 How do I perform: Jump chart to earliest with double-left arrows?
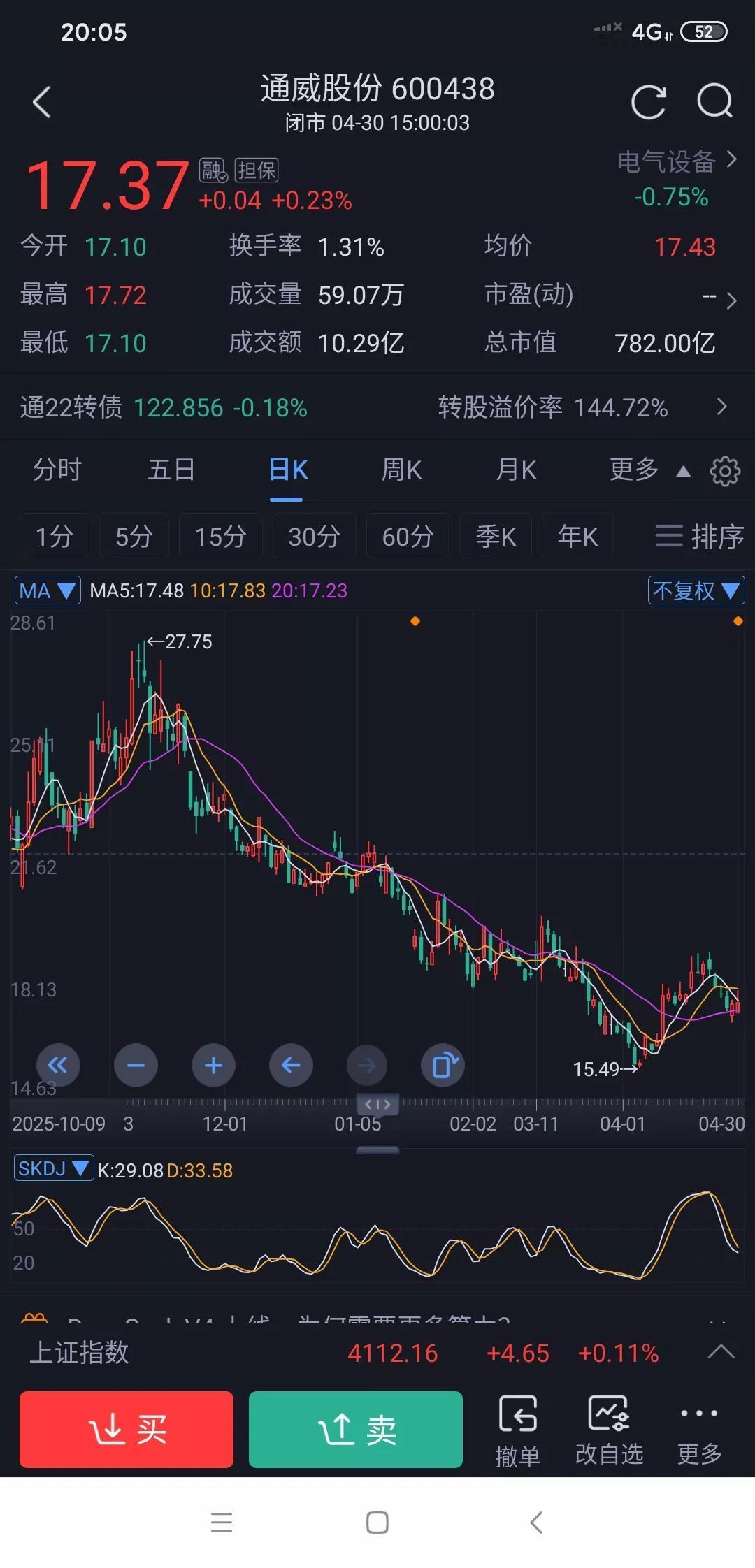(x=58, y=1065)
